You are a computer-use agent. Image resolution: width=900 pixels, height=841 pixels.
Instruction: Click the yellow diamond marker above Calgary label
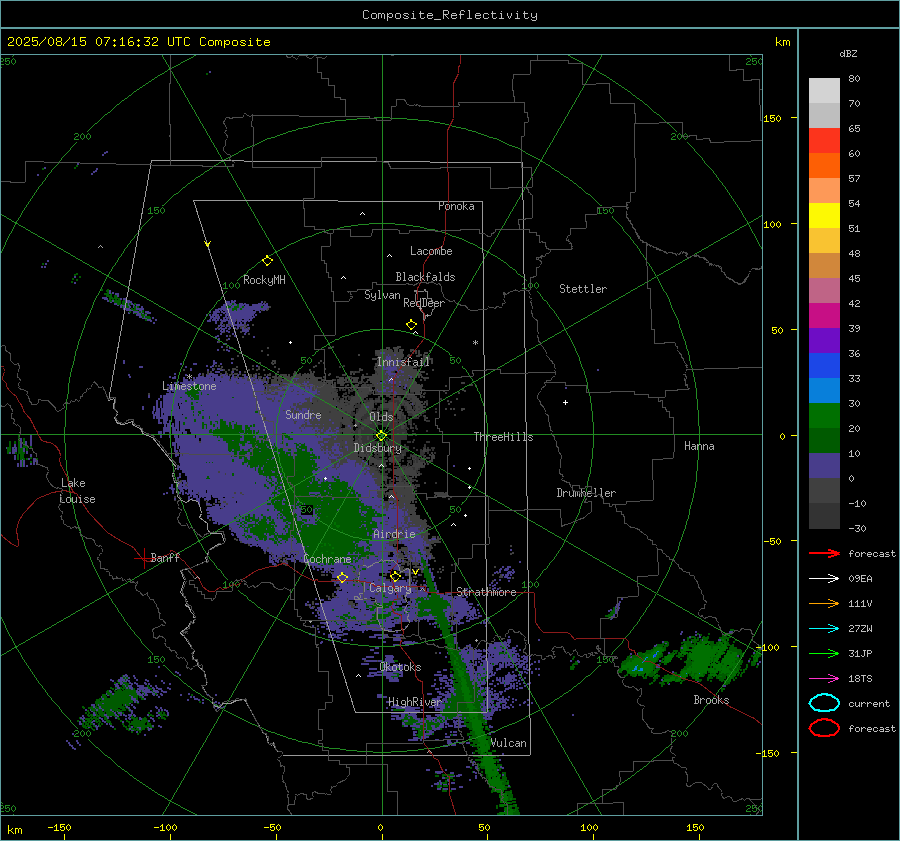(395, 576)
